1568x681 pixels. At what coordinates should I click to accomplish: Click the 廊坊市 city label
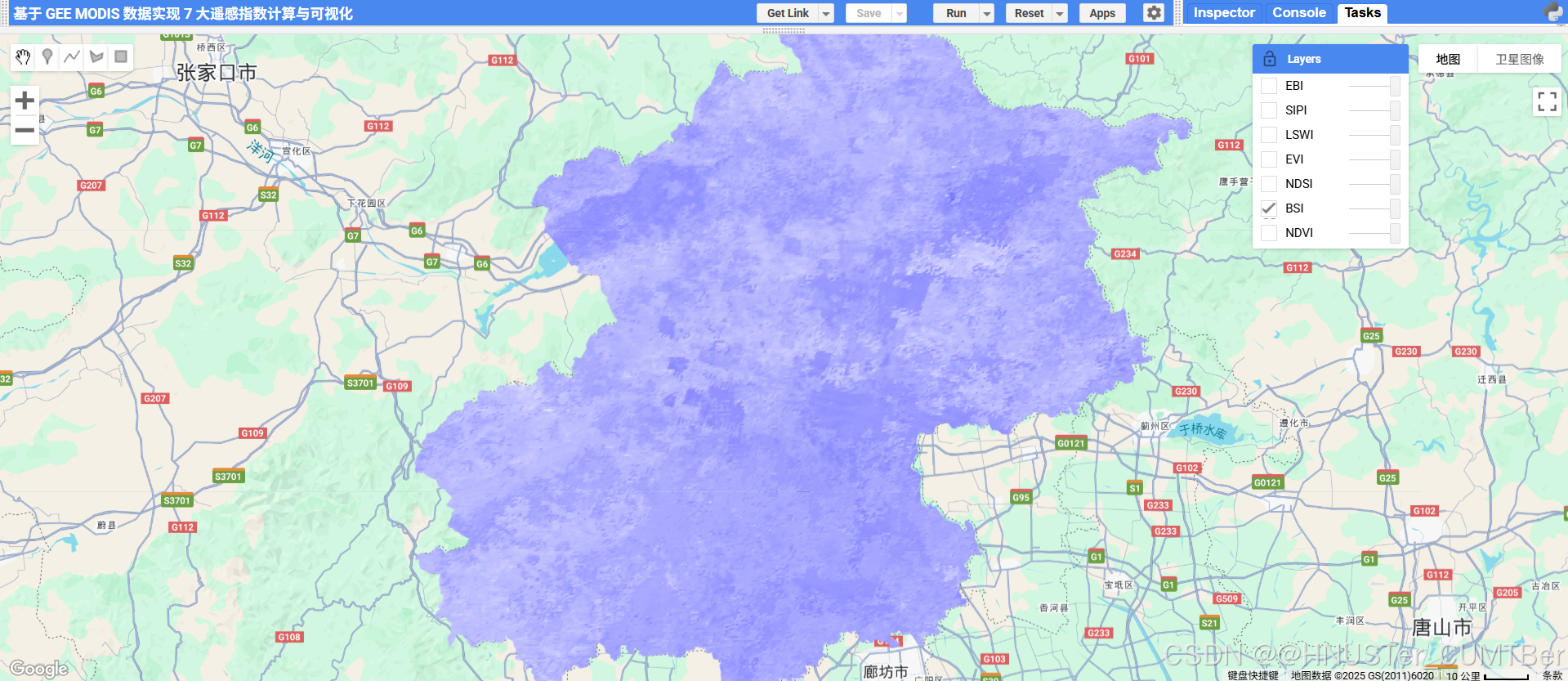[x=886, y=672]
